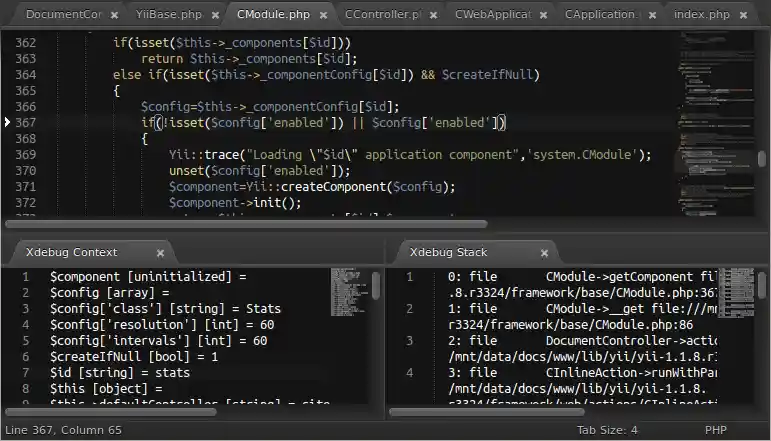The image size is (771, 441).
Task: Click the $createIfNull [bool] = 1 row
Action: tap(134, 357)
